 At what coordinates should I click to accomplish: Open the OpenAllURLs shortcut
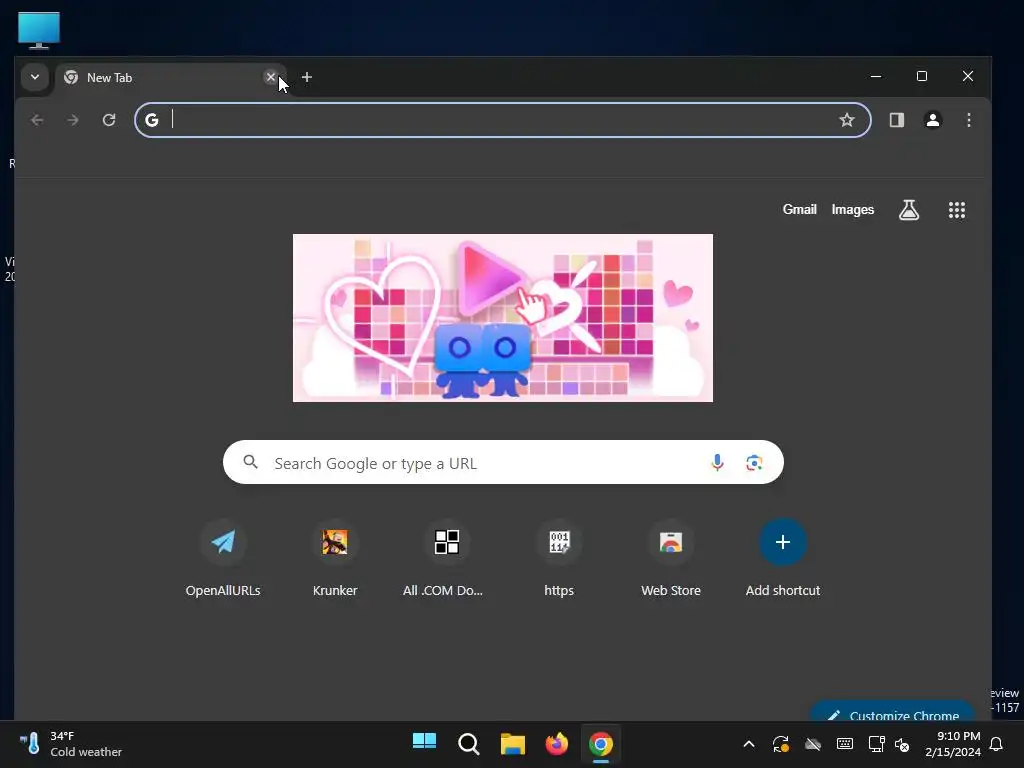point(223,559)
